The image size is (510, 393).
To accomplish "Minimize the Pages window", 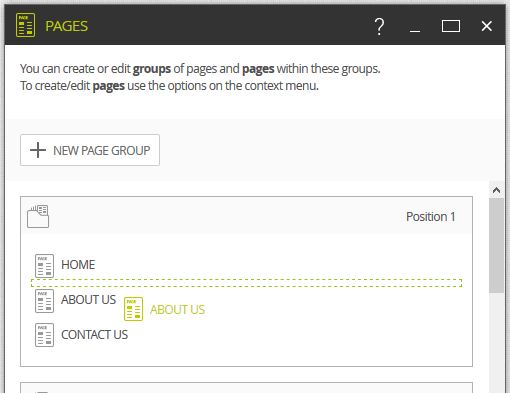I will (x=415, y=31).
